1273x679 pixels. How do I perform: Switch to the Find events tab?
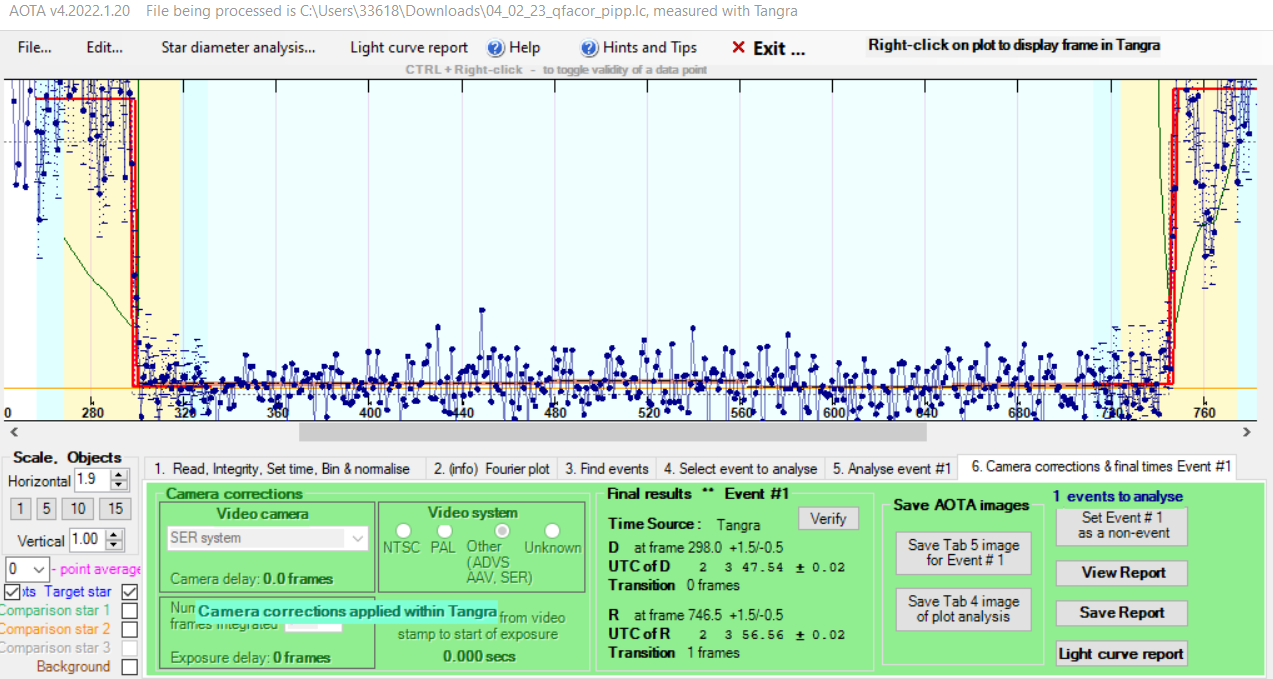coord(606,468)
